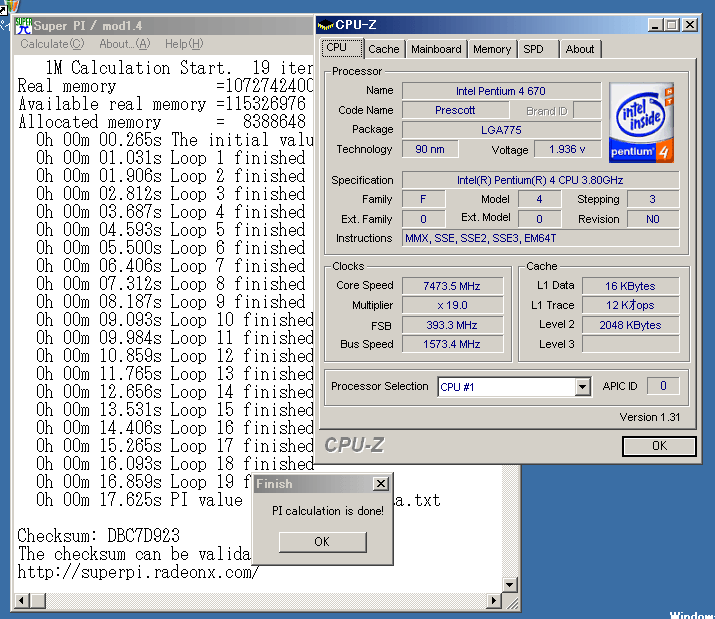Expand the Processor Selection dropdown

[582, 387]
